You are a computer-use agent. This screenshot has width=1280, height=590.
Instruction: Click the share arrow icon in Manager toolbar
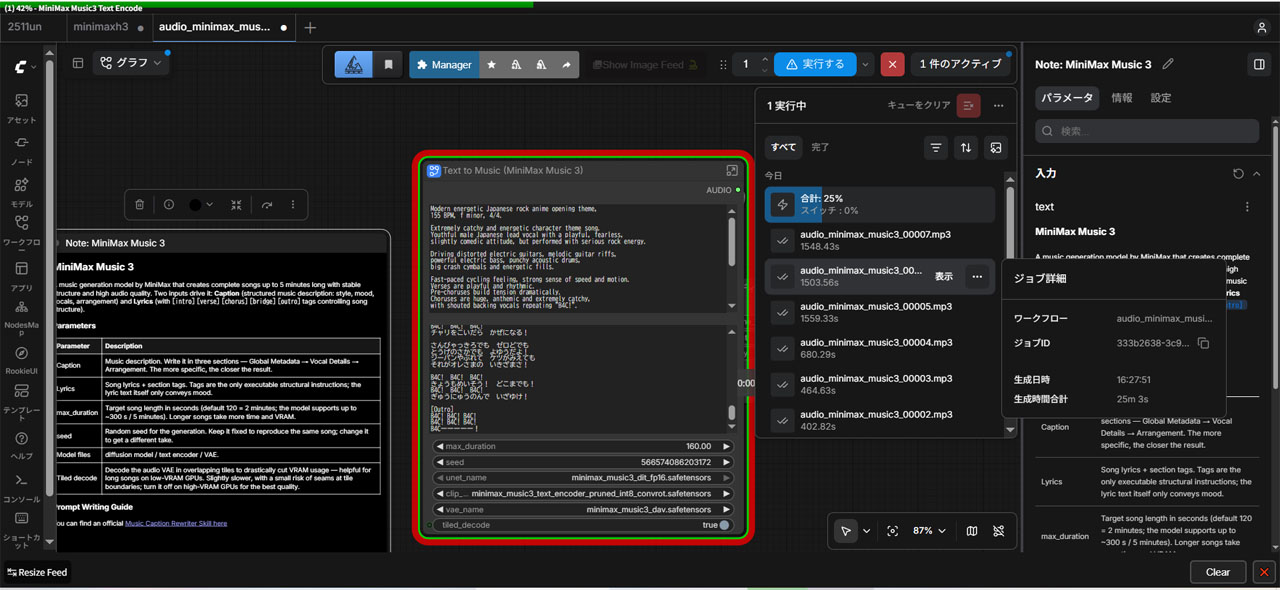click(x=567, y=65)
